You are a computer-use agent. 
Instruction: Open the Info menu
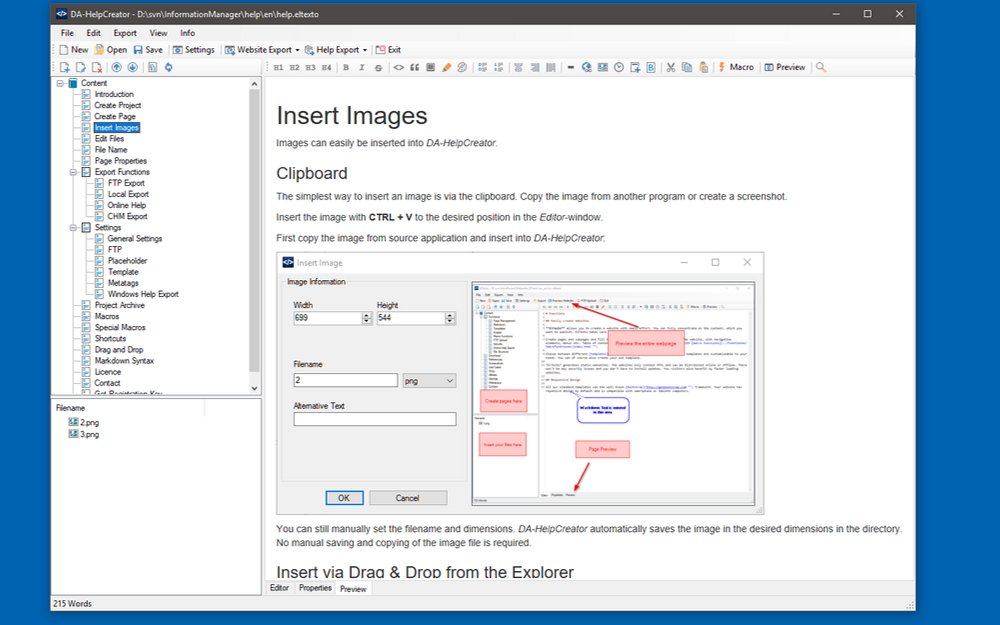[188, 33]
